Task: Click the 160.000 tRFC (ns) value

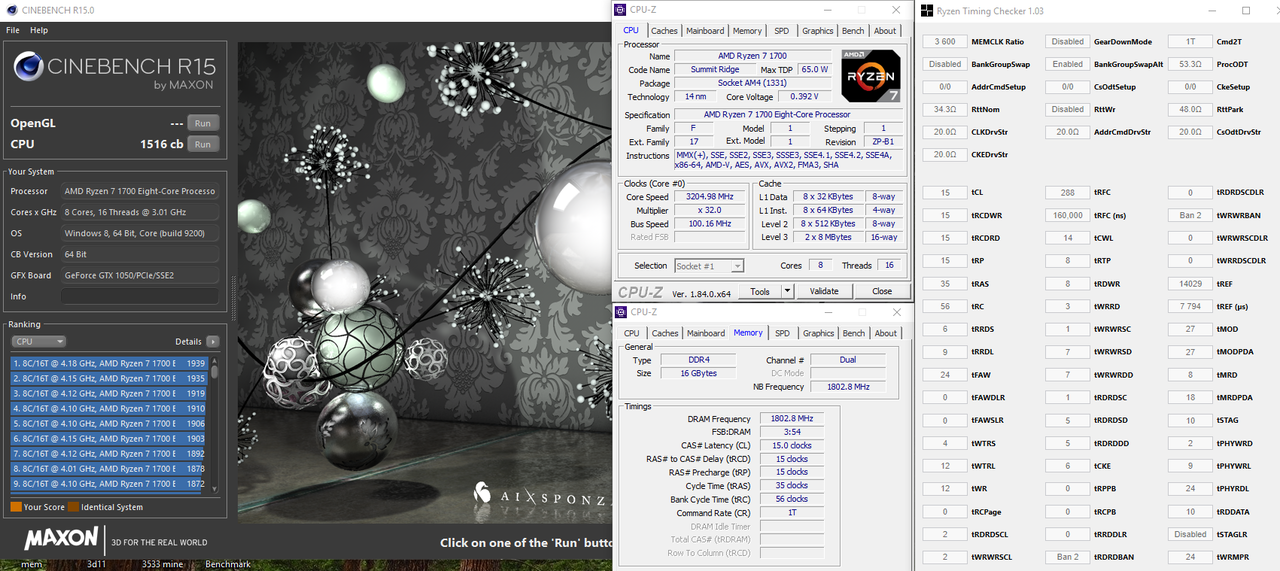Action: 1068,215
